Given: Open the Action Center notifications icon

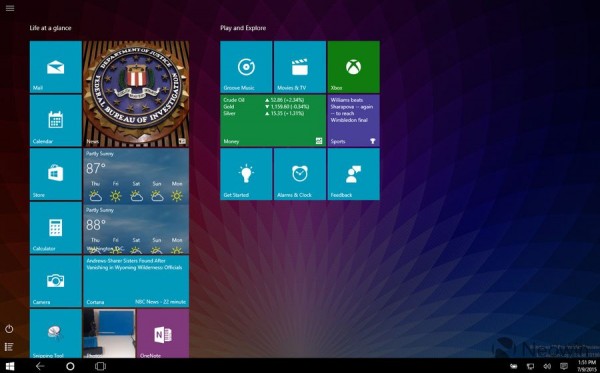Looking at the screenshot, I should (x=564, y=366).
